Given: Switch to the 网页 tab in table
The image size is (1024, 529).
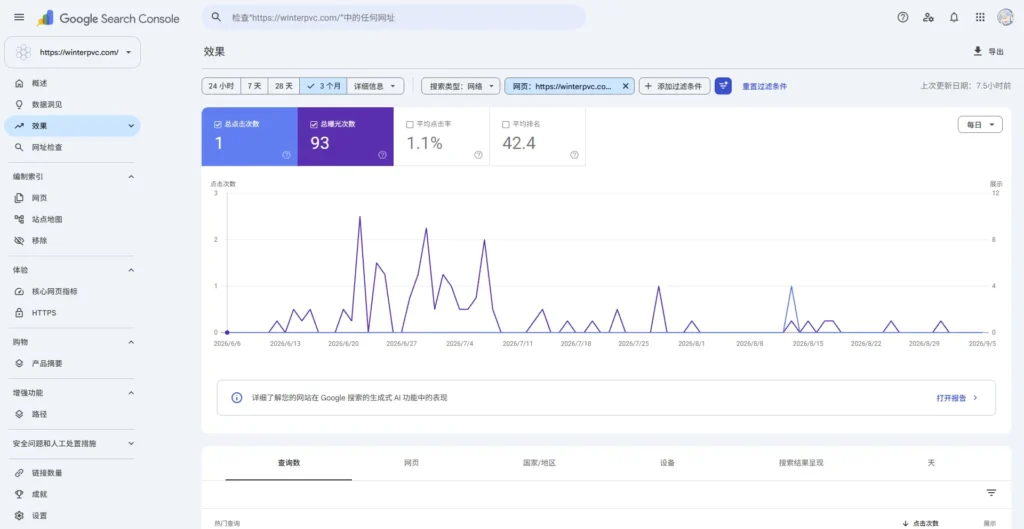Looking at the screenshot, I should point(411,463).
